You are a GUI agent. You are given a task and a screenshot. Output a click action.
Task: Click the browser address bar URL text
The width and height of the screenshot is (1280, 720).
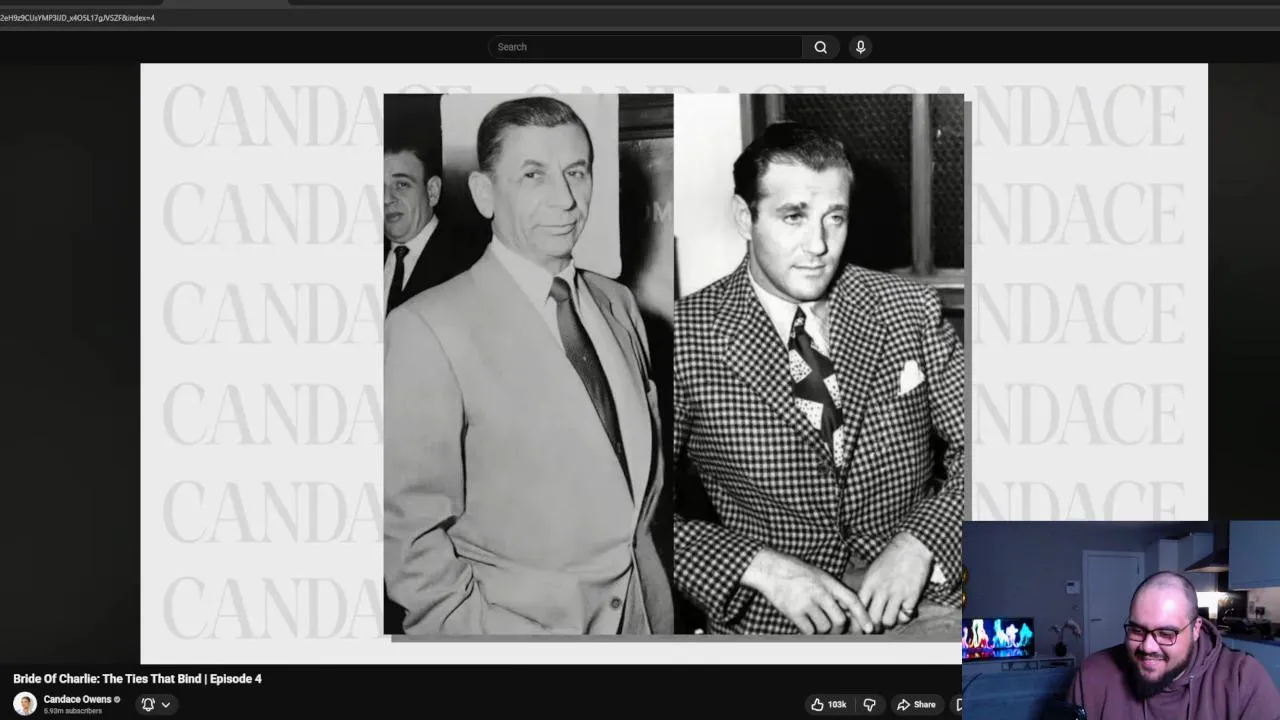point(78,18)
